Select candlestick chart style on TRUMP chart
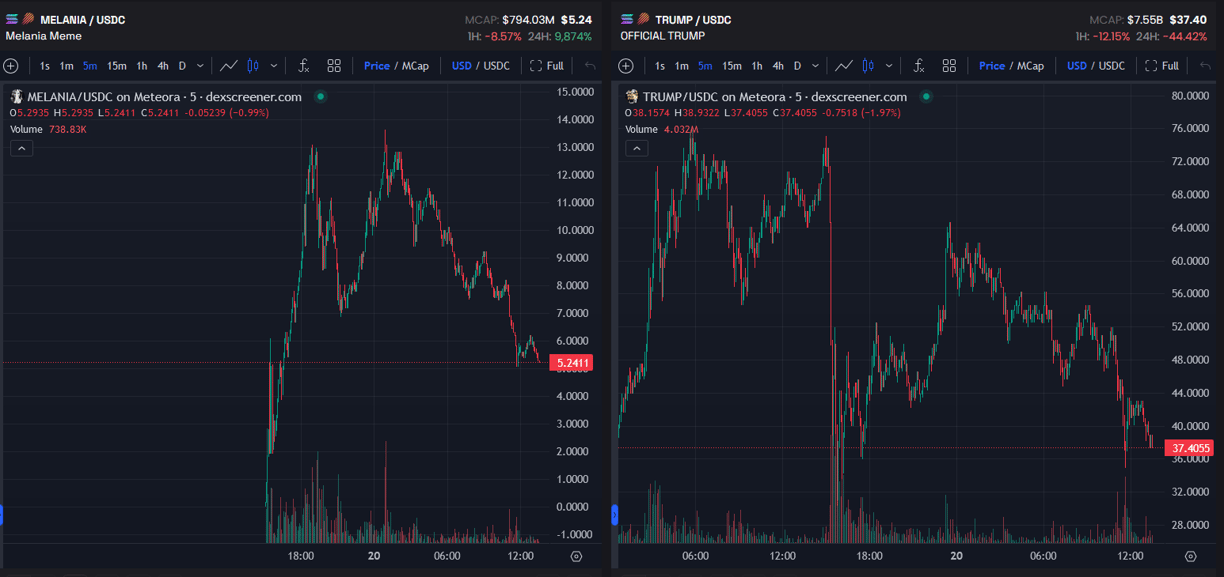The height and width of the screenshot is (577, 1224). 868,66
